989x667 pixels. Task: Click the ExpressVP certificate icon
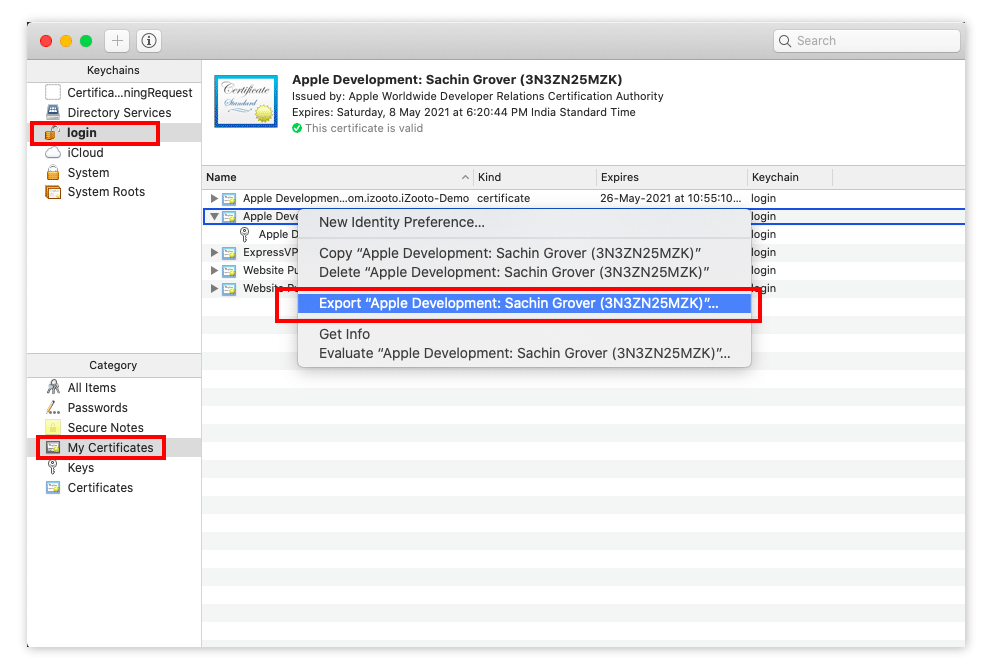click(229, 253)
